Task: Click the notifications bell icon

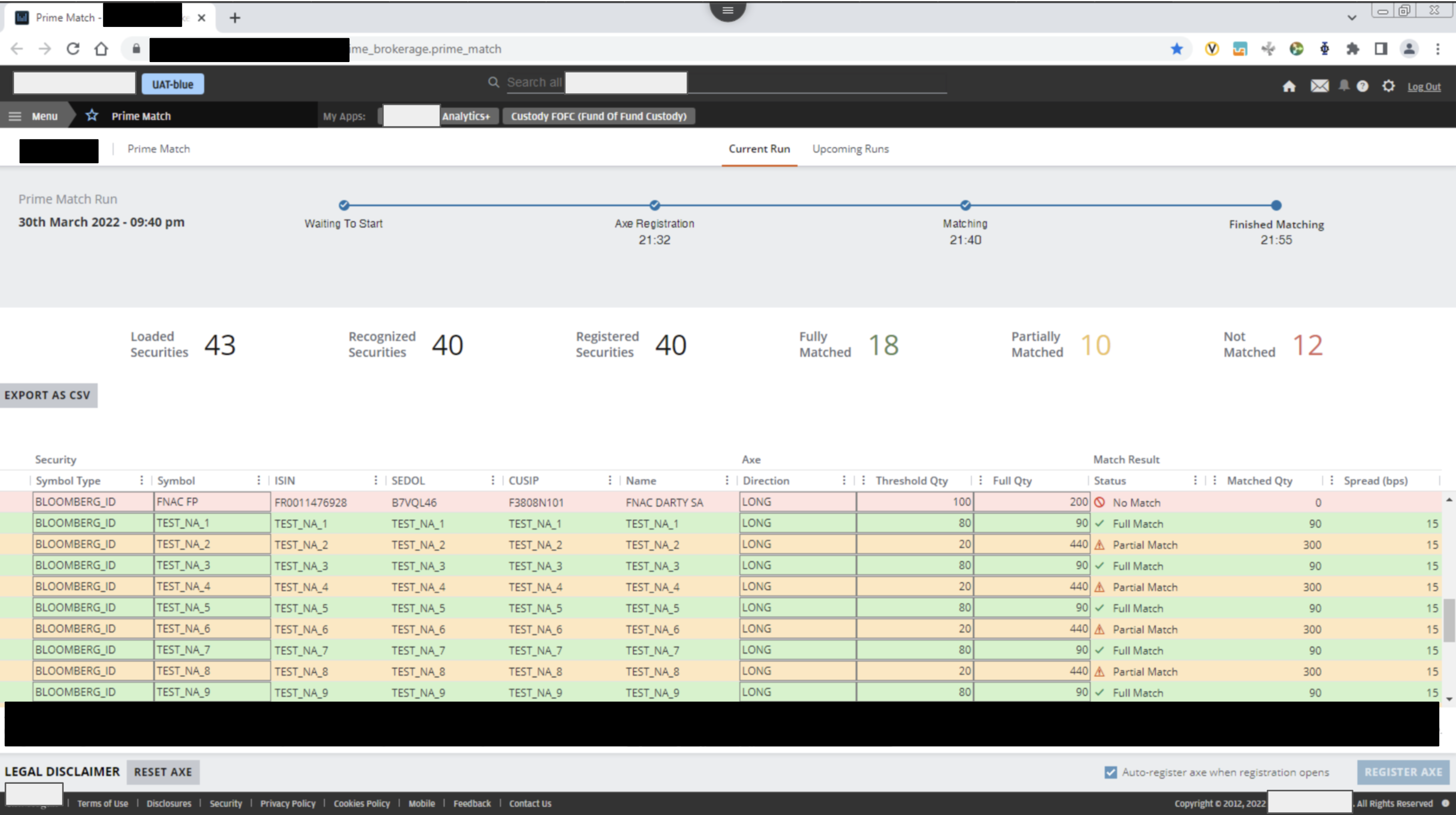Action: pos(1344,85)
